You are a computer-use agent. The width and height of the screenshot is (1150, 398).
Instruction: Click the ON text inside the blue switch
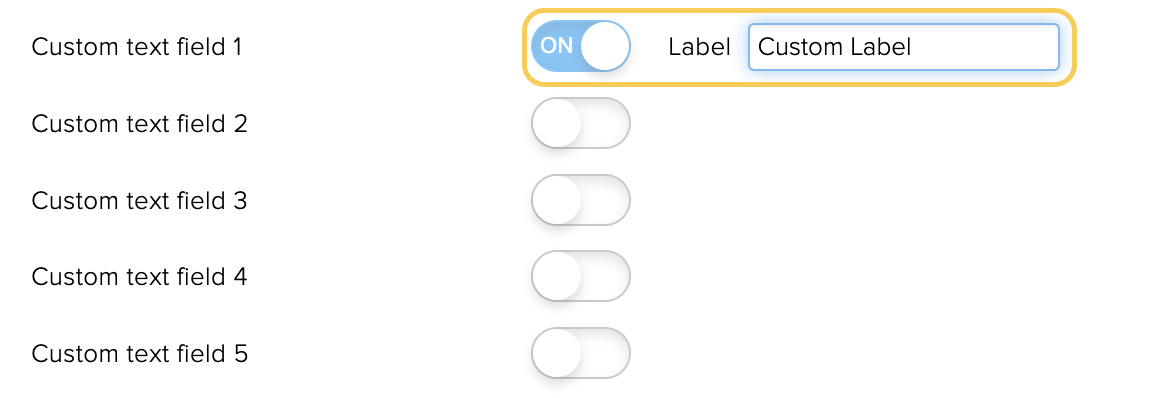556,46
